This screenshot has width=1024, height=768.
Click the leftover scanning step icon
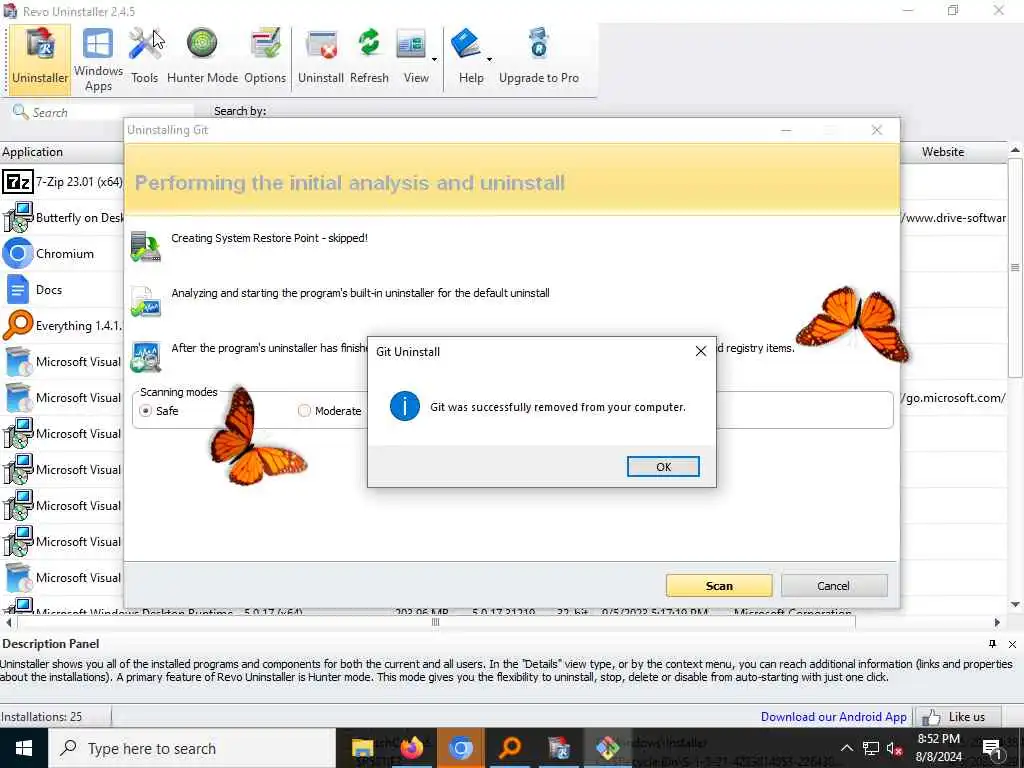tap(146, 356)
